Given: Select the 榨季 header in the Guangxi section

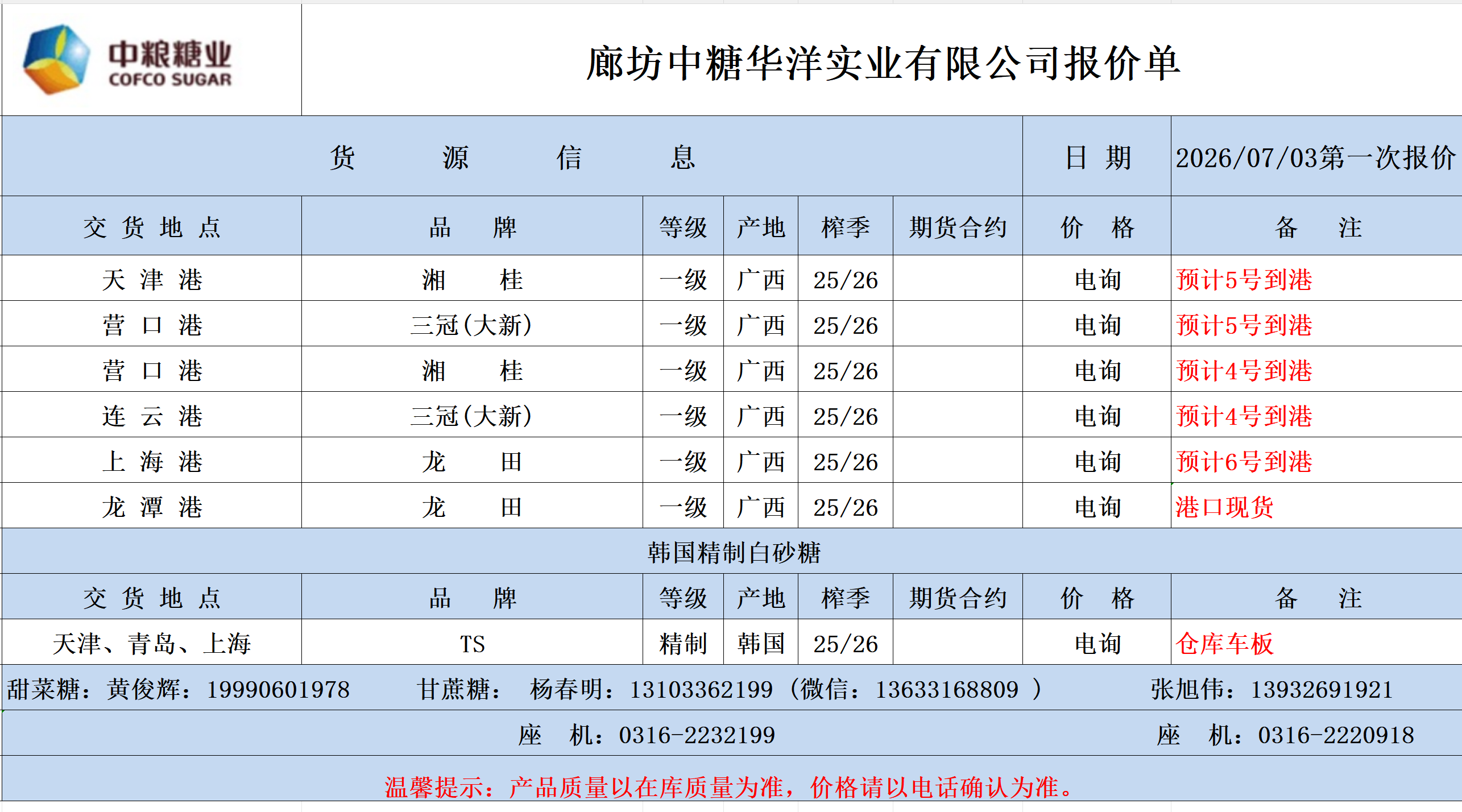Looking at the screenshot, I should 846,227.
